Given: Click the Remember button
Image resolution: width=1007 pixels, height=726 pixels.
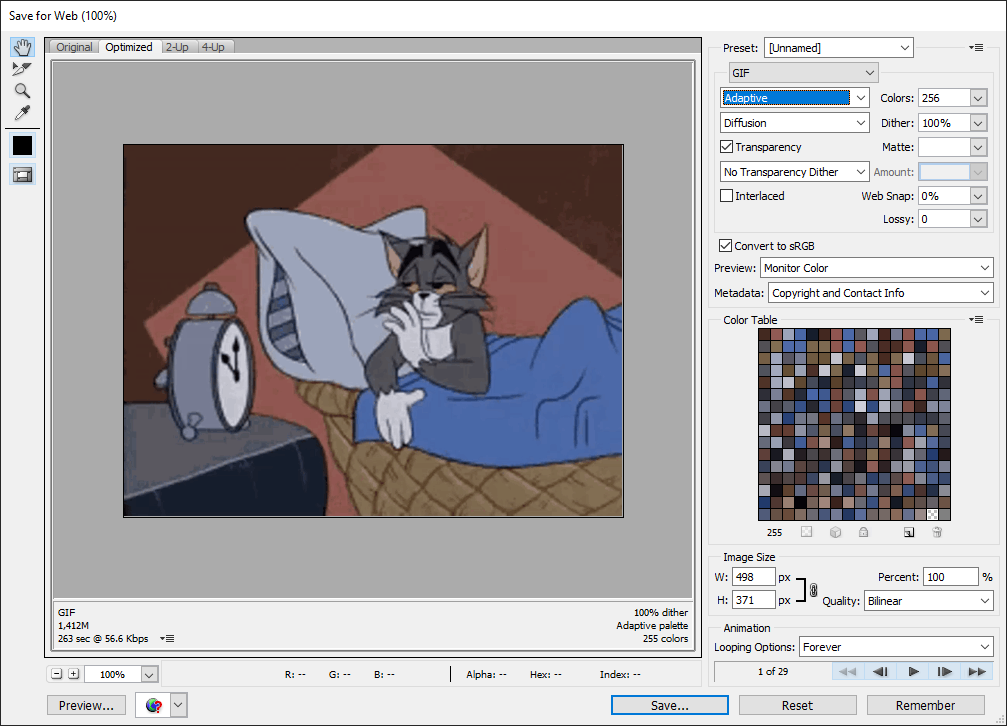Looking at the screenshot, I should coord(925,705).
